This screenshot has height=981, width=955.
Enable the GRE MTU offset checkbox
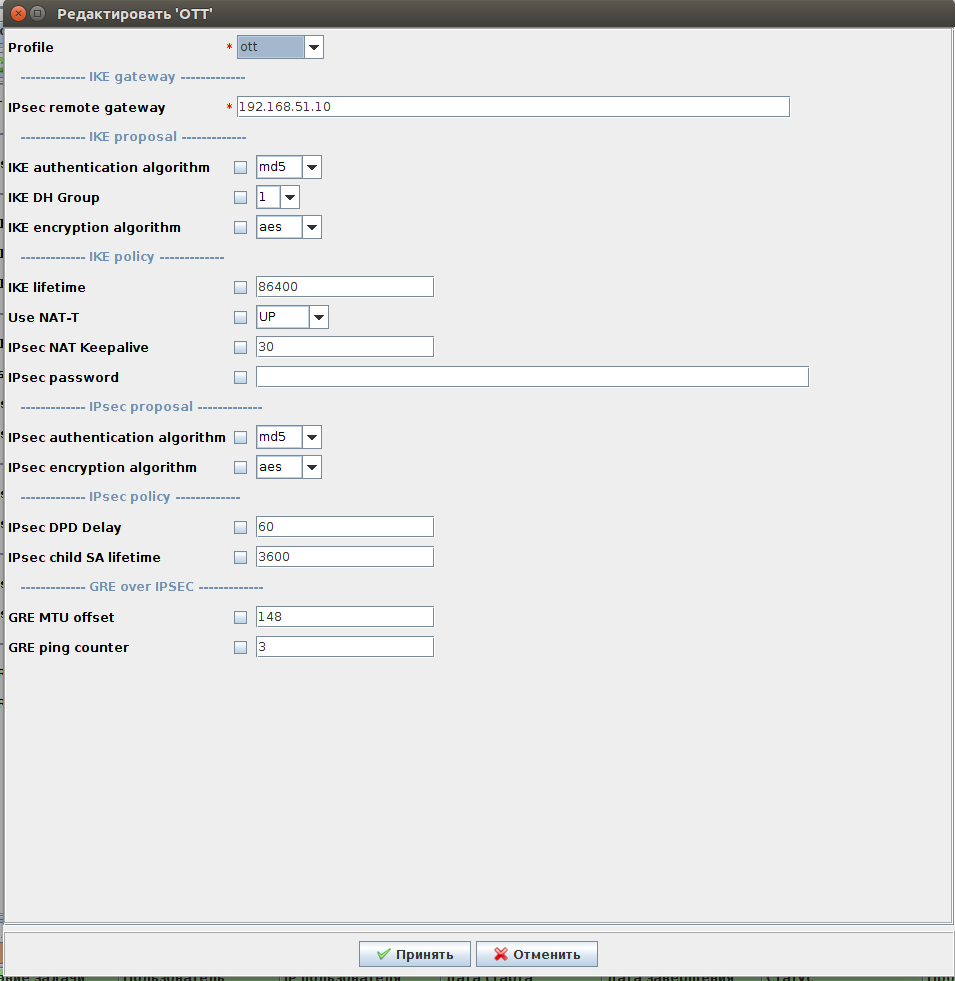(240, 618)
